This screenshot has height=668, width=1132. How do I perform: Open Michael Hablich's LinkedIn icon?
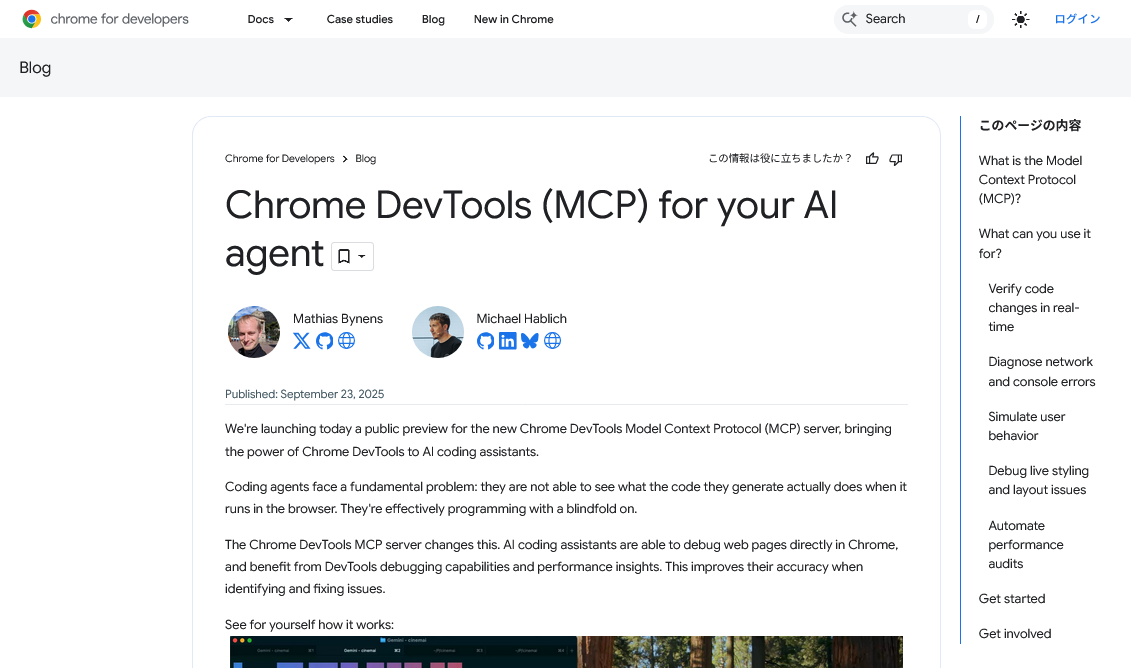coord(508,341)
